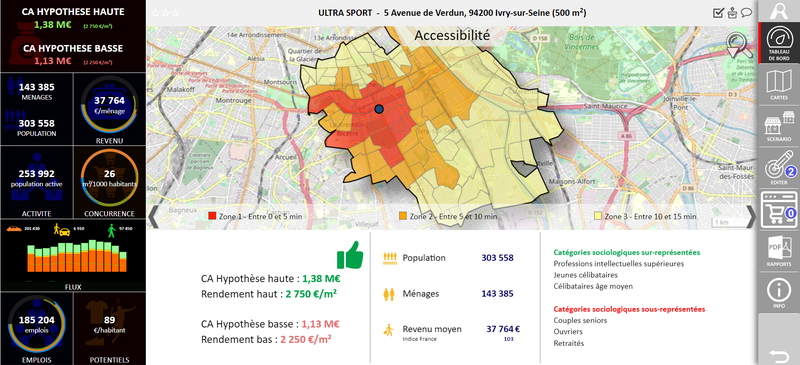Screen dimensions: 800x365
Task: Click the user profile icon
Action: tap(779, 11)
